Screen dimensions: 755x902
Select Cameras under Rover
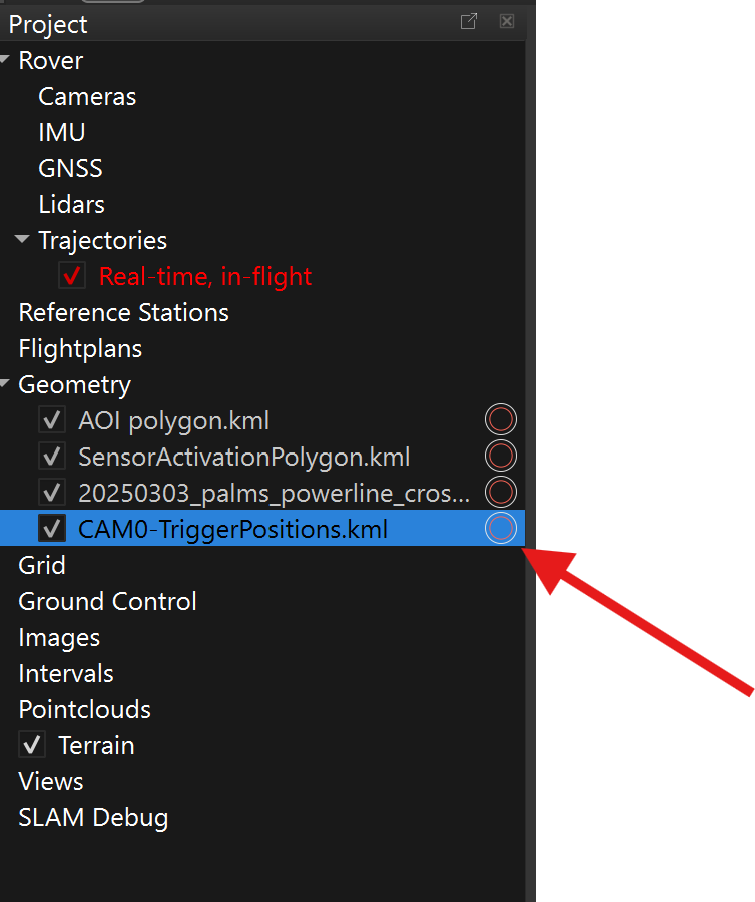click(x=87, y=97)
